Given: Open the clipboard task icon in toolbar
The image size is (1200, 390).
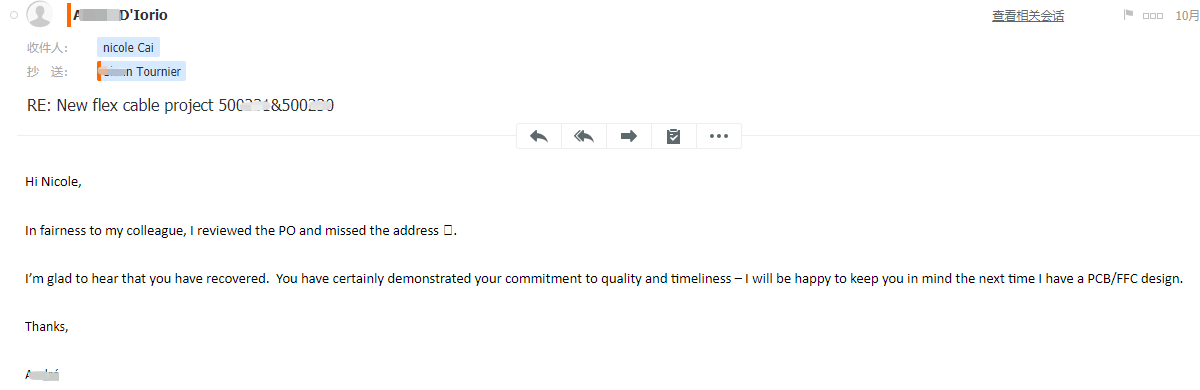Looking at the screenshot, I should pos(673,136).
